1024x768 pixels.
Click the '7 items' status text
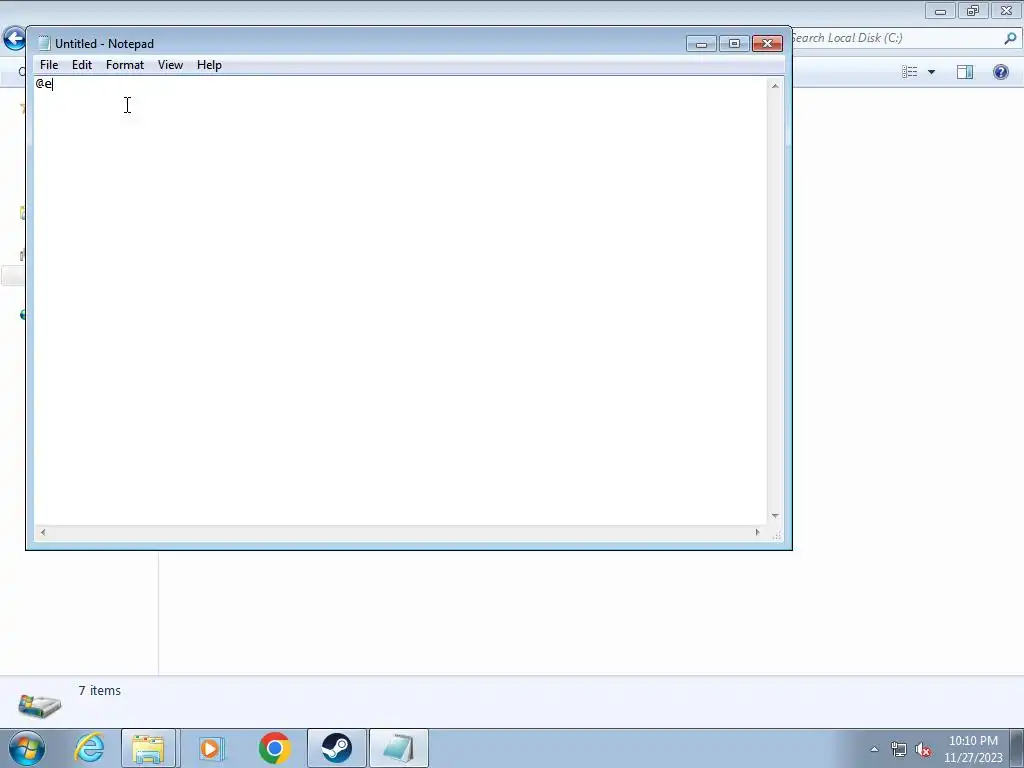(x=100, y=690)
